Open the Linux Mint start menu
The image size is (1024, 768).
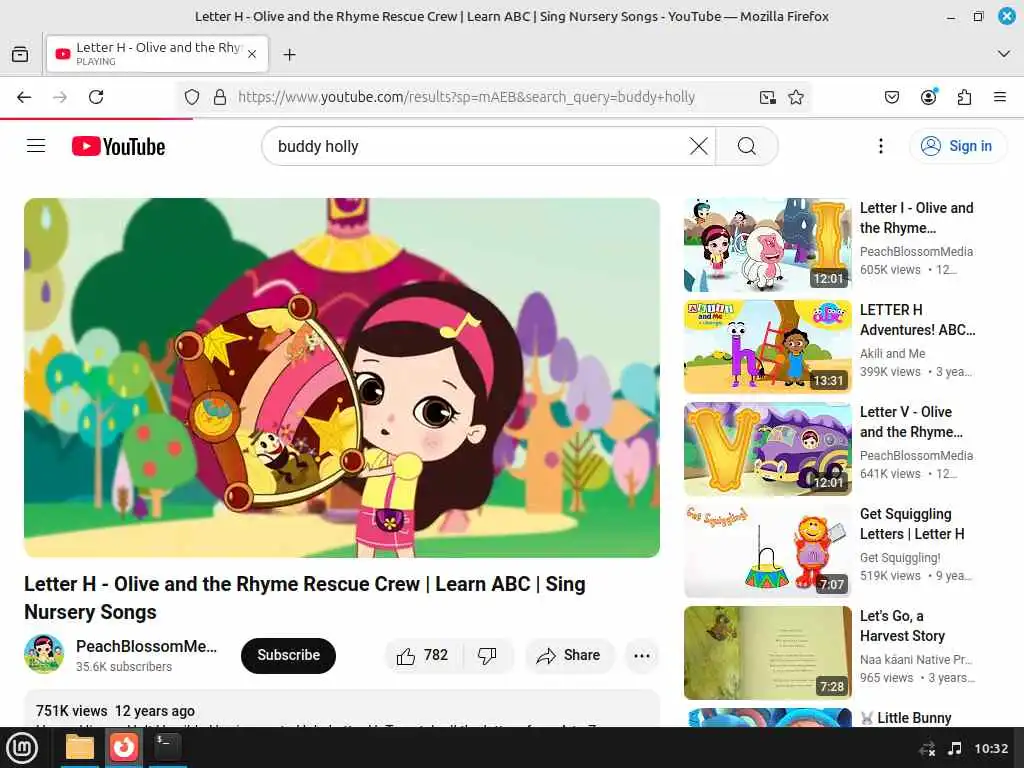[22, 748]
